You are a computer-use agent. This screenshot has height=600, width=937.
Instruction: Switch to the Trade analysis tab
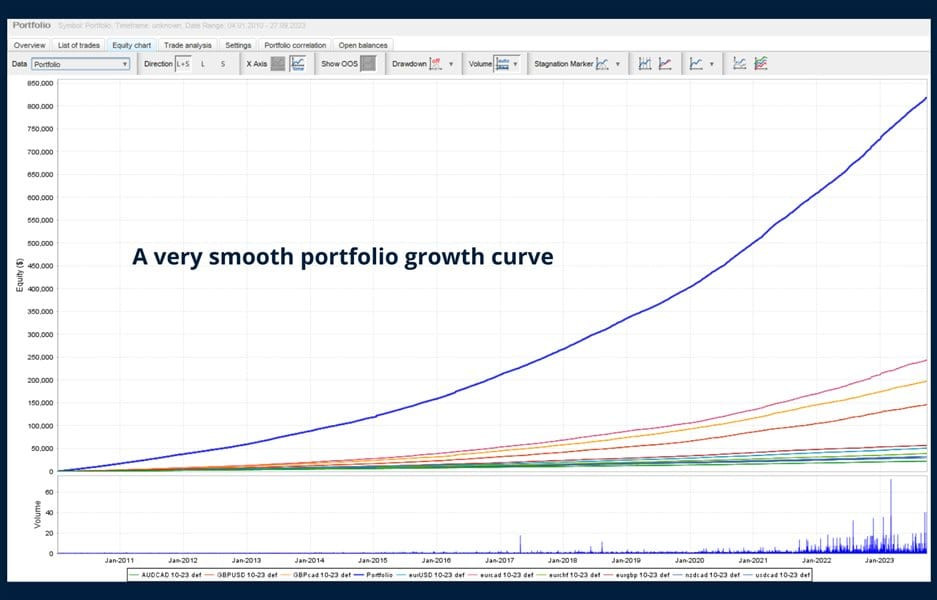click(187, 45)
